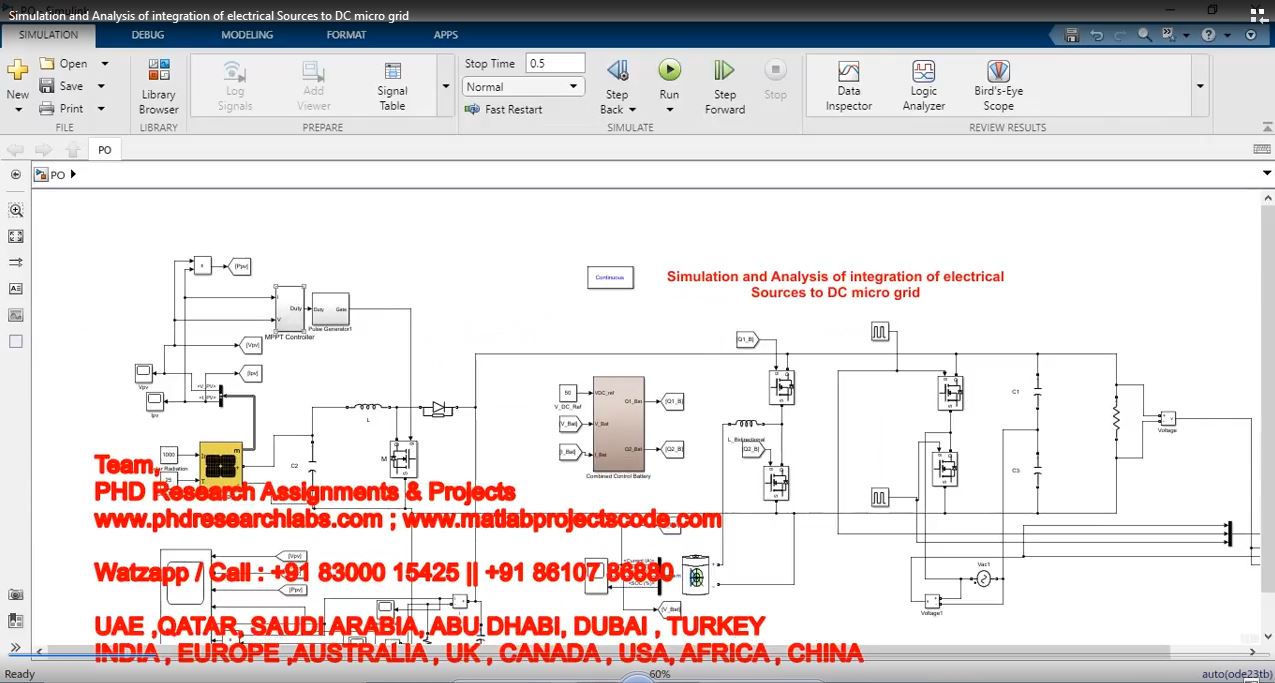Open the Library Browser
Viewport: 1275px width, 683px height.
[158, 85]
